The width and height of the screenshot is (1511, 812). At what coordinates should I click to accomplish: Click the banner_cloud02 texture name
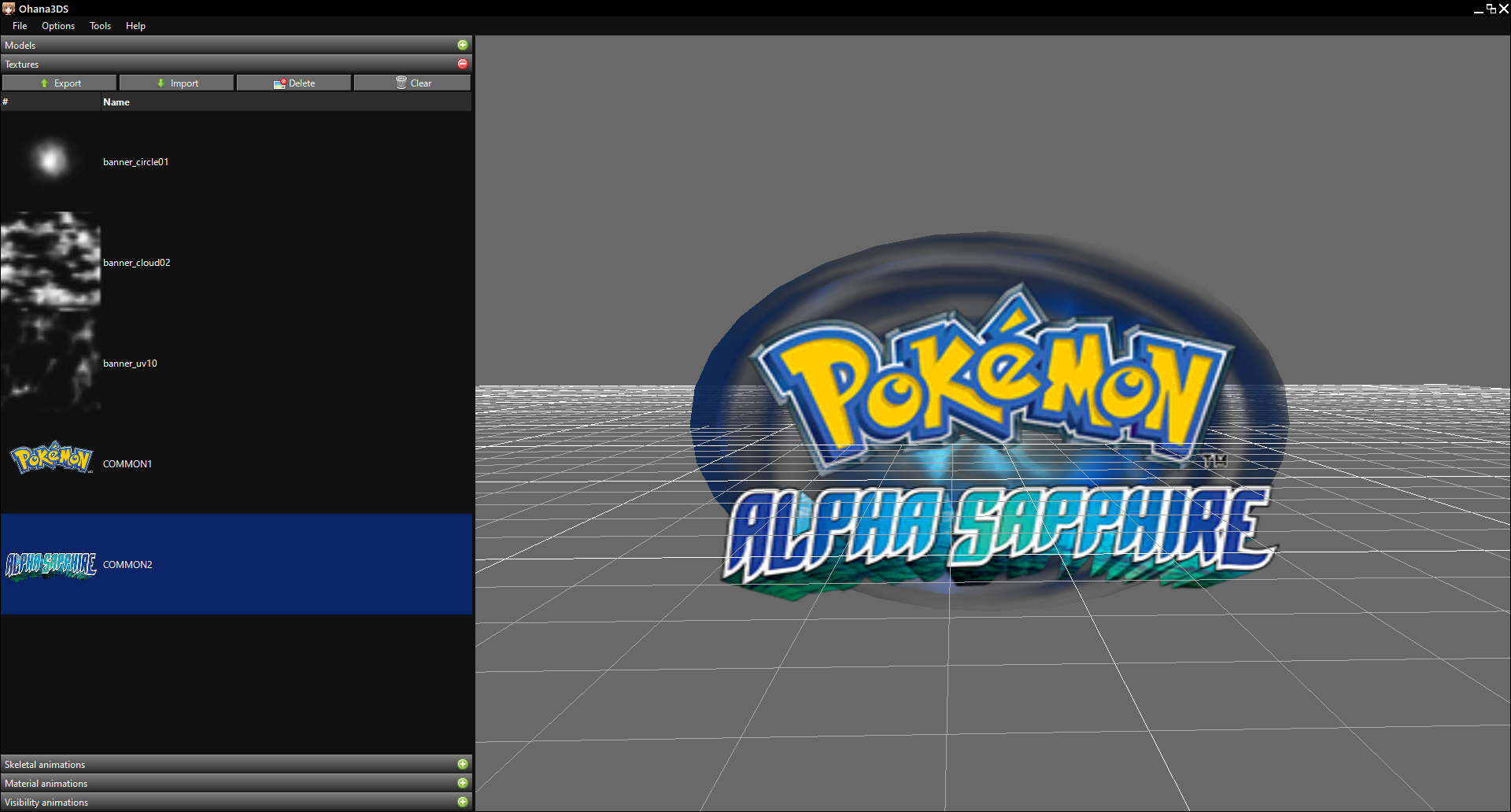pos(137,263)
